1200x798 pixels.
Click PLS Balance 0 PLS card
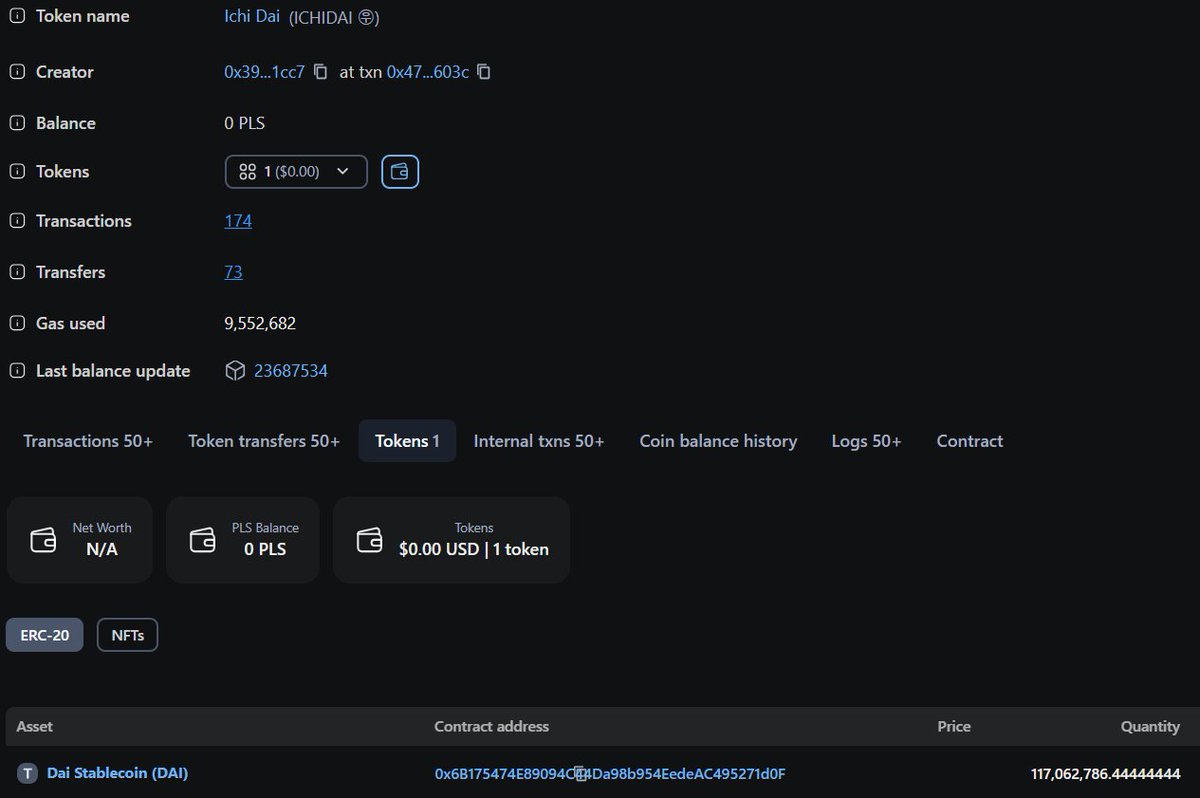pyautogui.click(x=243, y=540)
